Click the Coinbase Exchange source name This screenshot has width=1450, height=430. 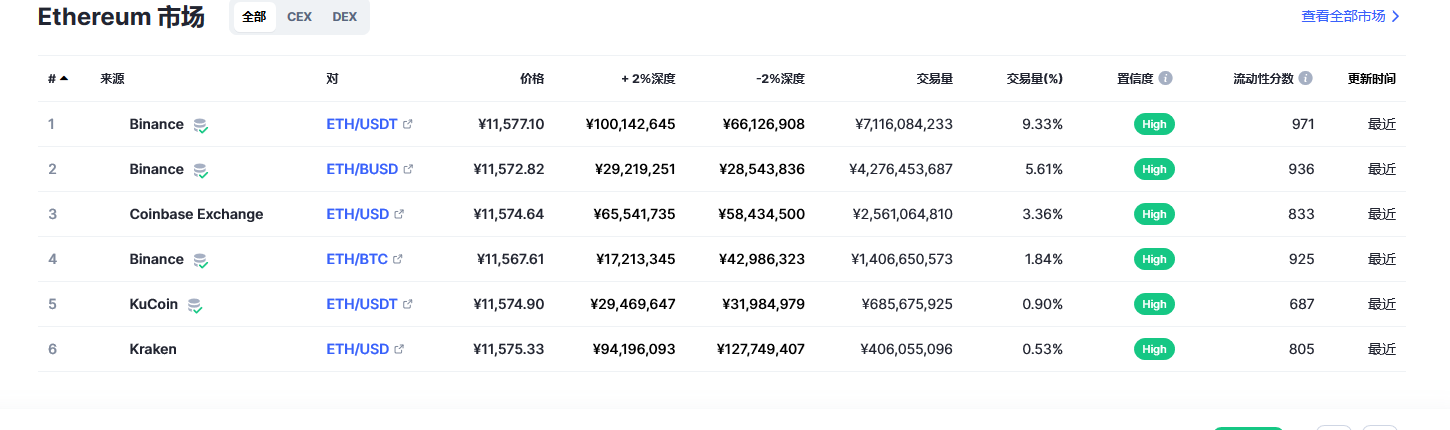[x=196, y=214]
